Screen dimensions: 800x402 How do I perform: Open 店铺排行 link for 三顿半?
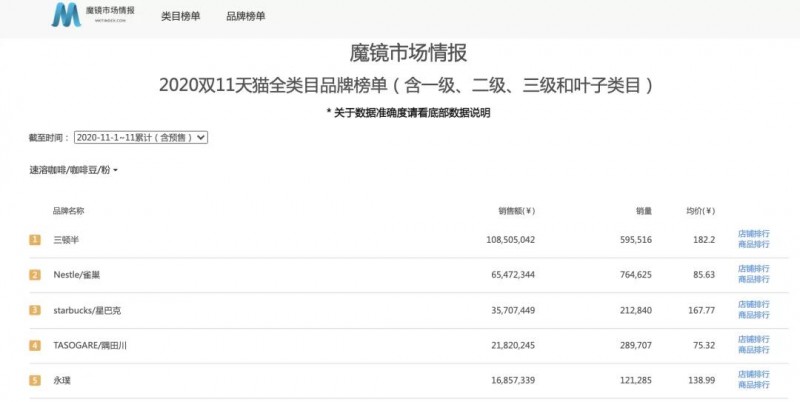pos(754,234)
